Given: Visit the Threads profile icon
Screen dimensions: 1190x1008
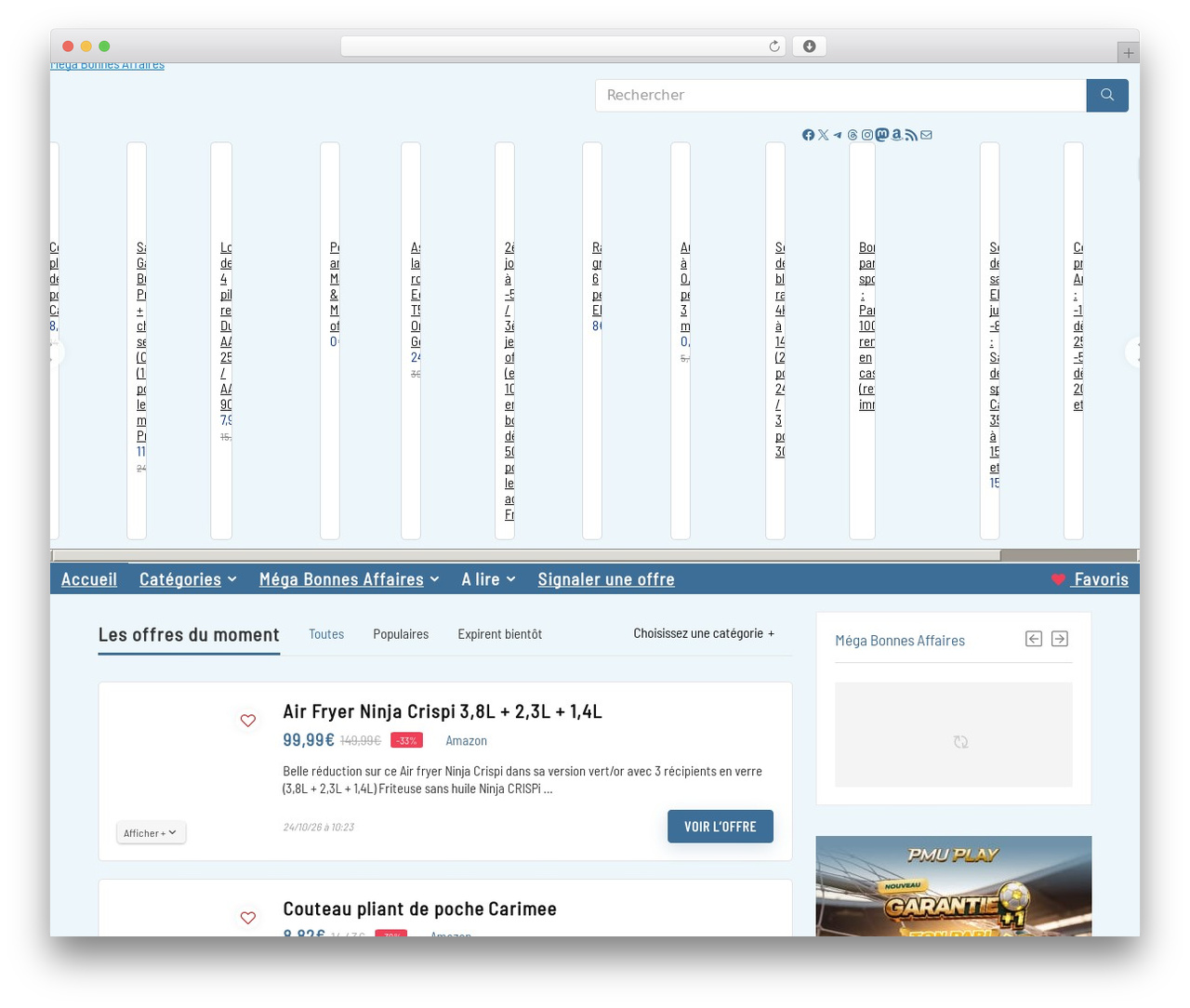Looking at the screenshot, I should pyautogui.click(x=853, y=135).
